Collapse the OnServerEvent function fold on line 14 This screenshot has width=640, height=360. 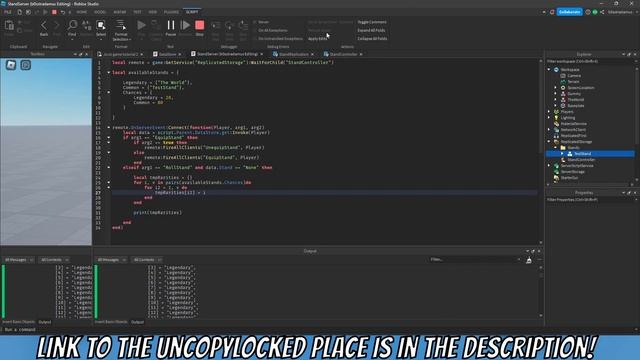[x=109, y=127]
